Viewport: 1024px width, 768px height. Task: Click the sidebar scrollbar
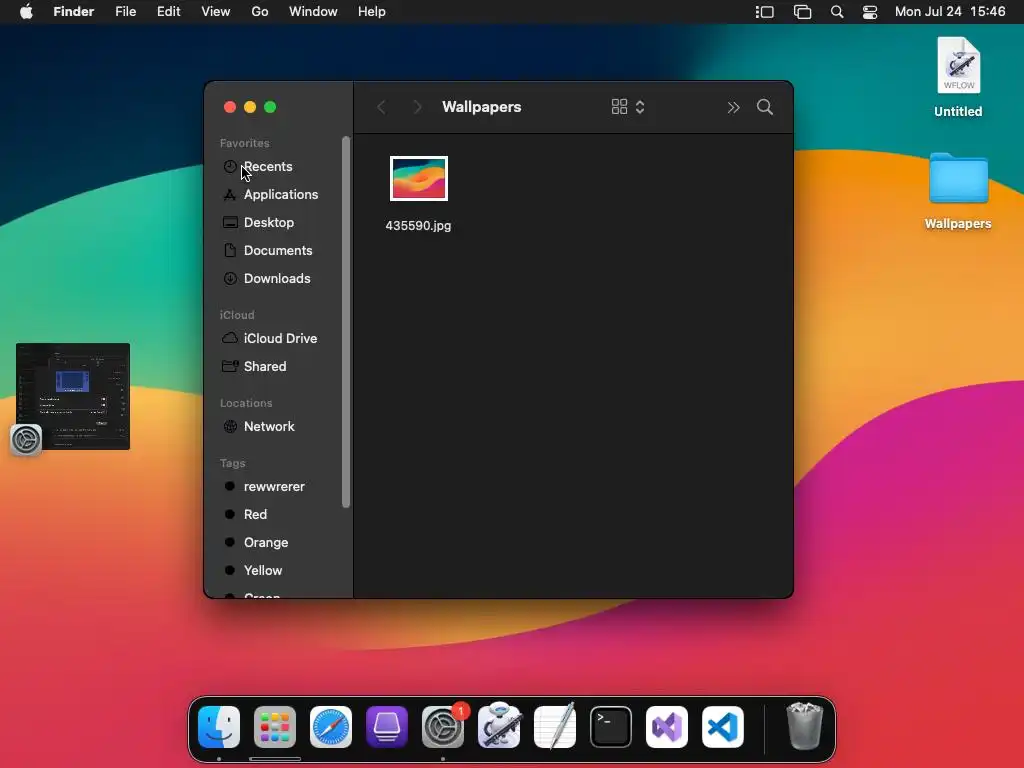click(346, 322)
